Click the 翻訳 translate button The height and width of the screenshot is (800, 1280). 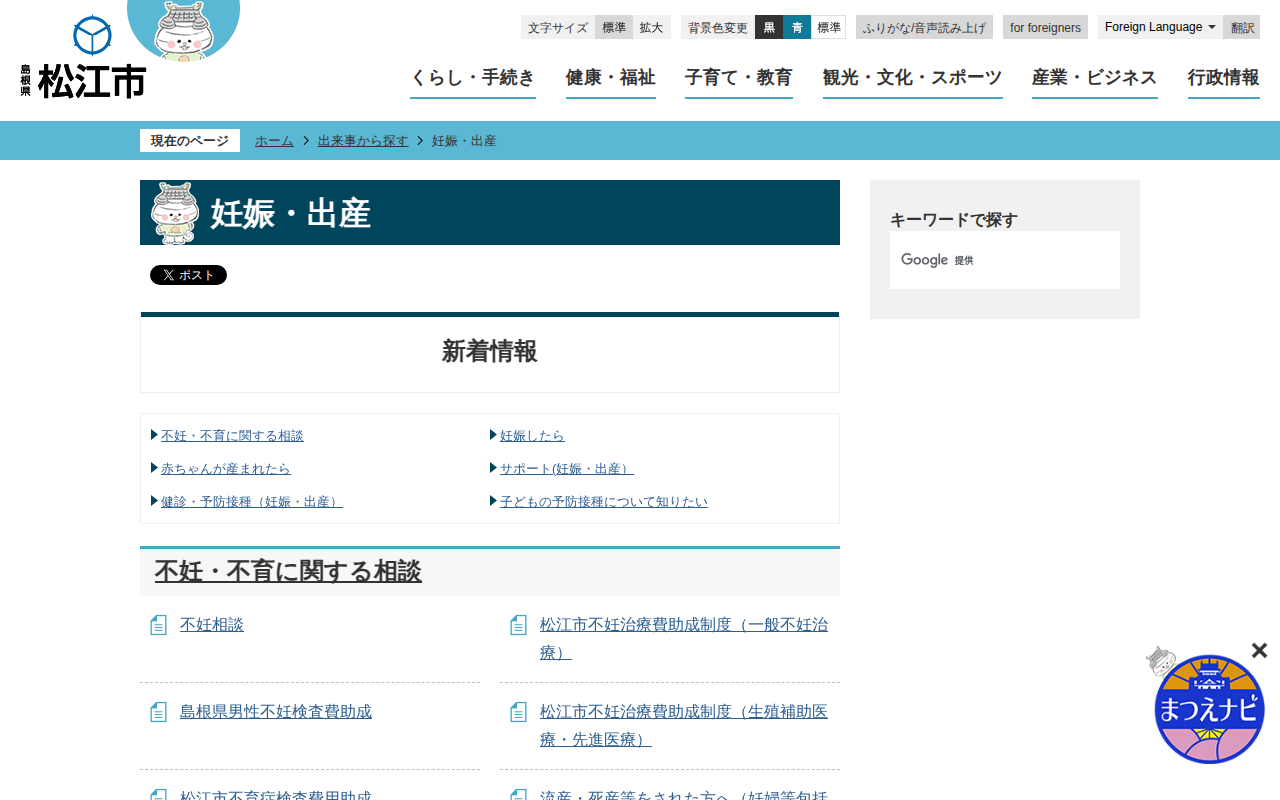pos(1242,27)
